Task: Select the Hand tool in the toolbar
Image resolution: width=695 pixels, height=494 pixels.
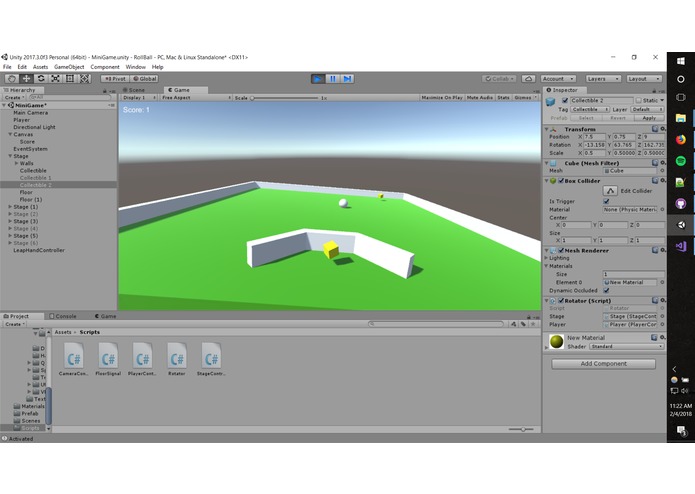Action: (12, 78)
